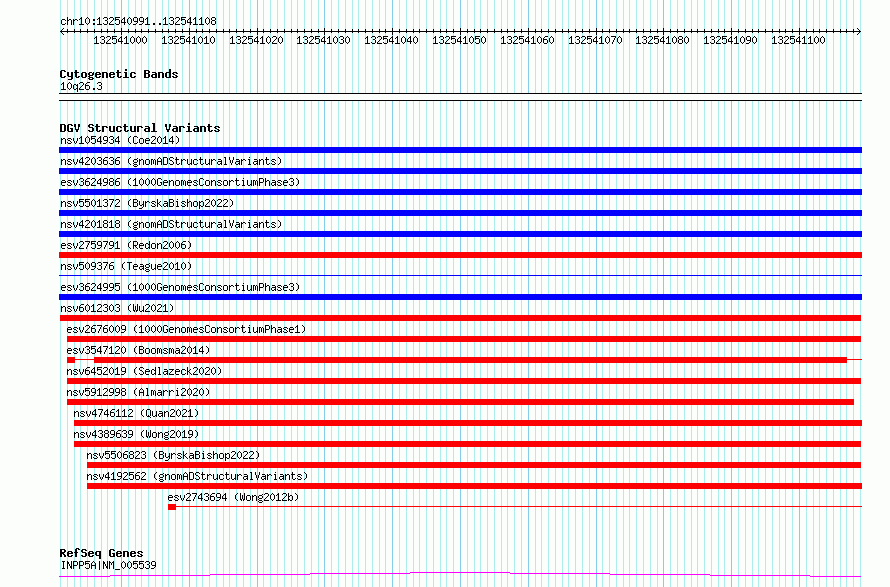Click the chr10:132540991..132541108 region label
Viewport: 890px width, 587px height.
pos(138,22)
